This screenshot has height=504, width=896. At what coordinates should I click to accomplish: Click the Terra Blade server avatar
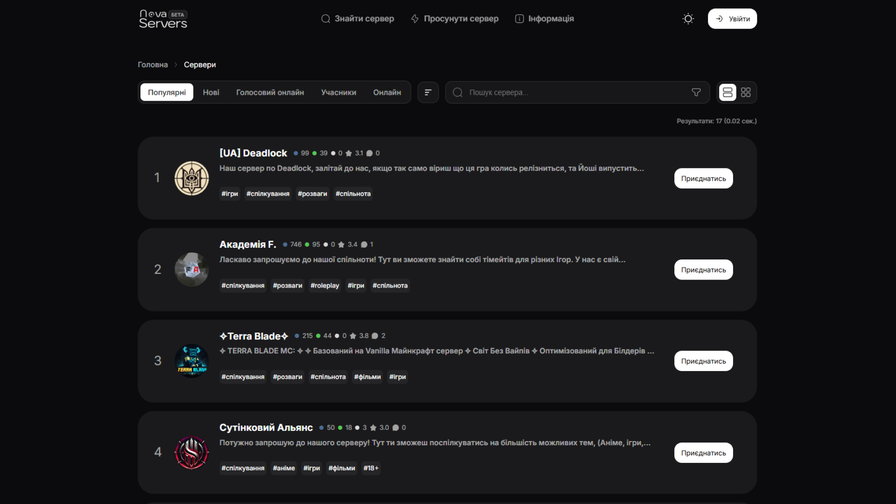191,361
